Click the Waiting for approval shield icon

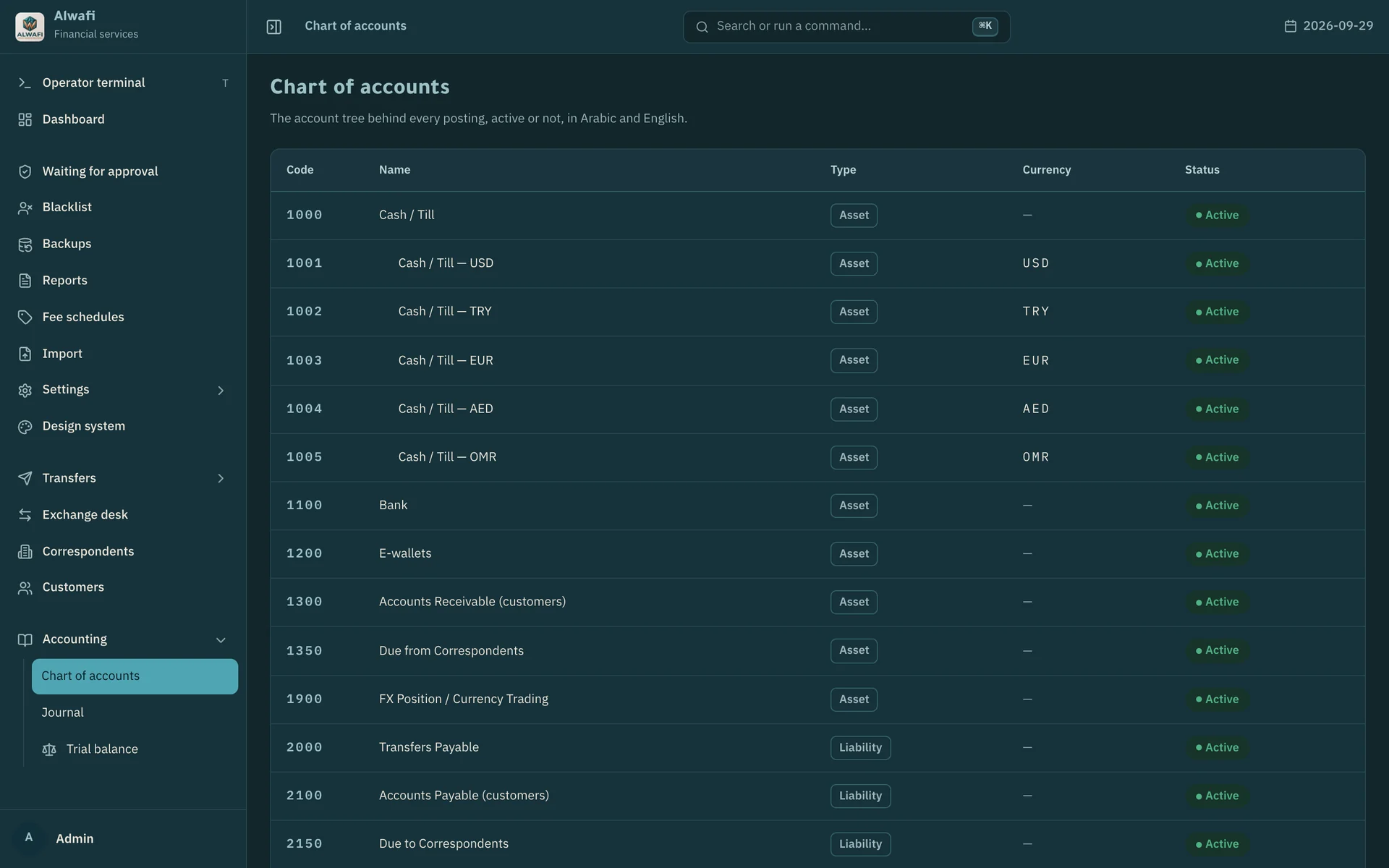click(25, 171)
